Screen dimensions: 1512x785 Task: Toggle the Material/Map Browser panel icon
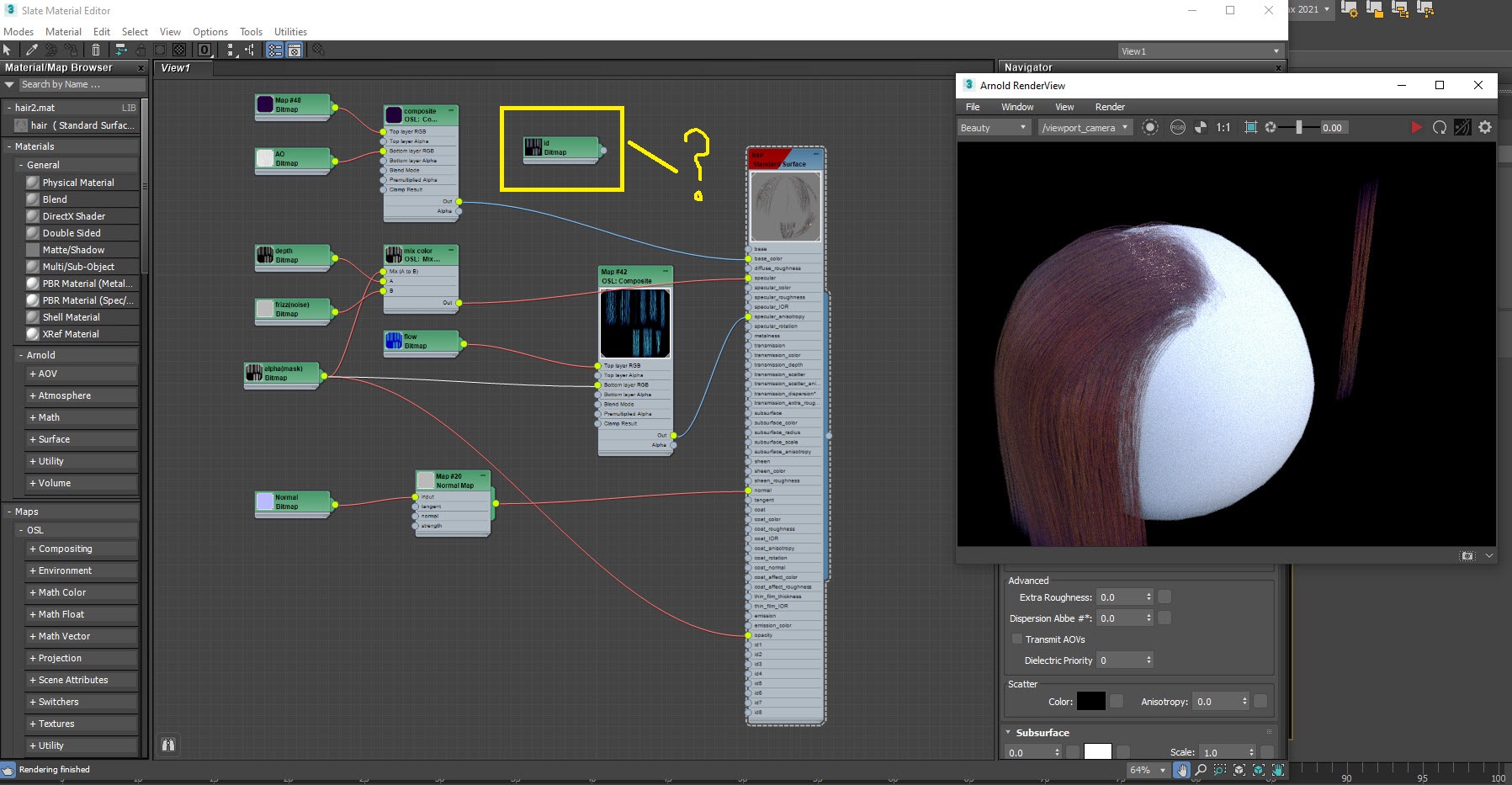tap(275, 50)
